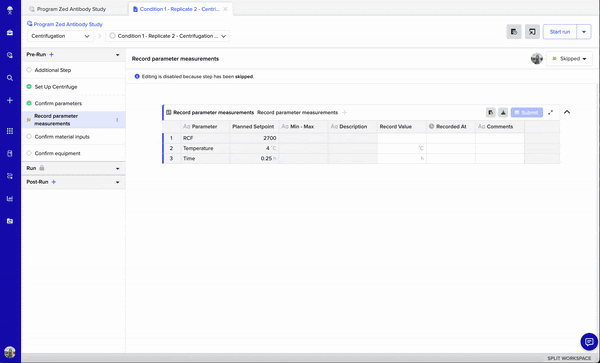The image size is (600, 363).
Task: Open the help chat bubble icon
Action: point(589,342)
